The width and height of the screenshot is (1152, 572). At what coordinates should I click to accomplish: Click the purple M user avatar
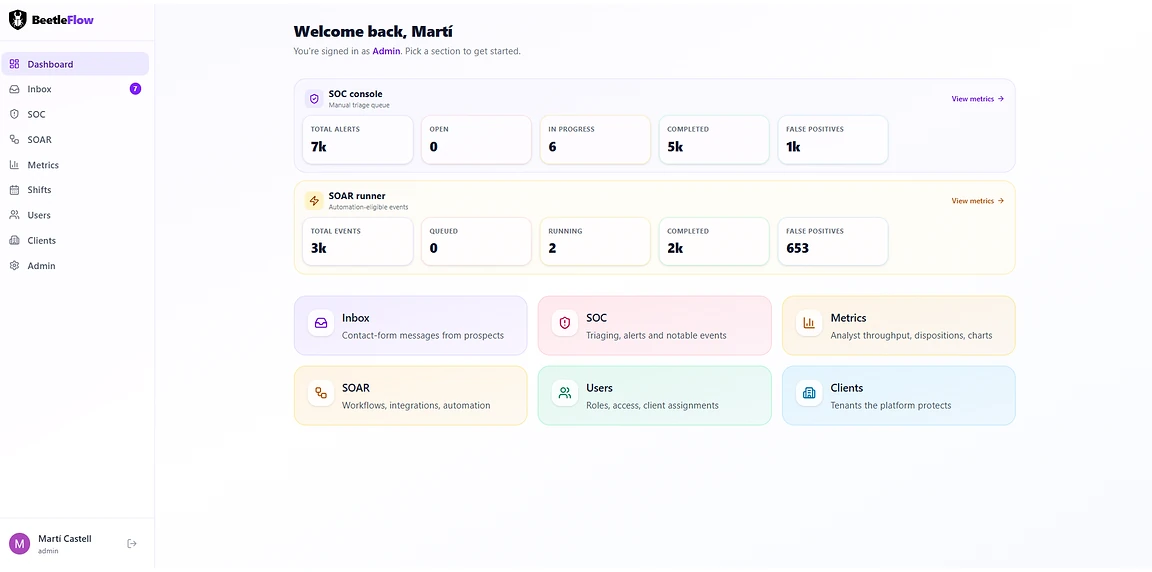pyautogui.click(x=19, y=543)
